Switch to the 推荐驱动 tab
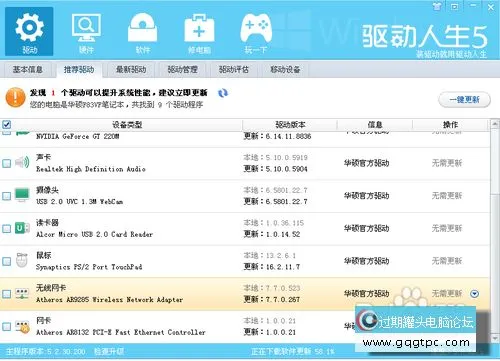500x361 pixels. (x=79, y=69)
